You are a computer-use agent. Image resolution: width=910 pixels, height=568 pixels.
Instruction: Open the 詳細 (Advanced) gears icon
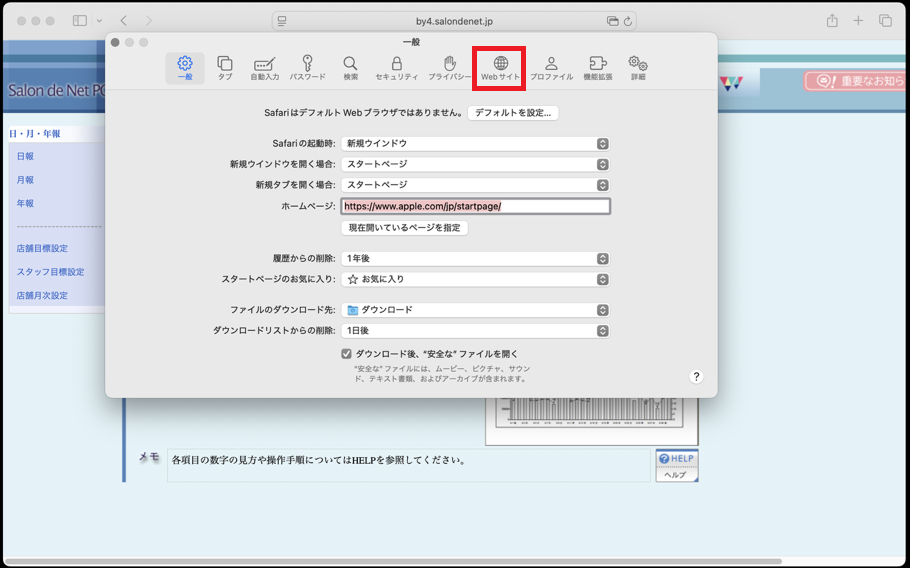click(x=637, y=67)
